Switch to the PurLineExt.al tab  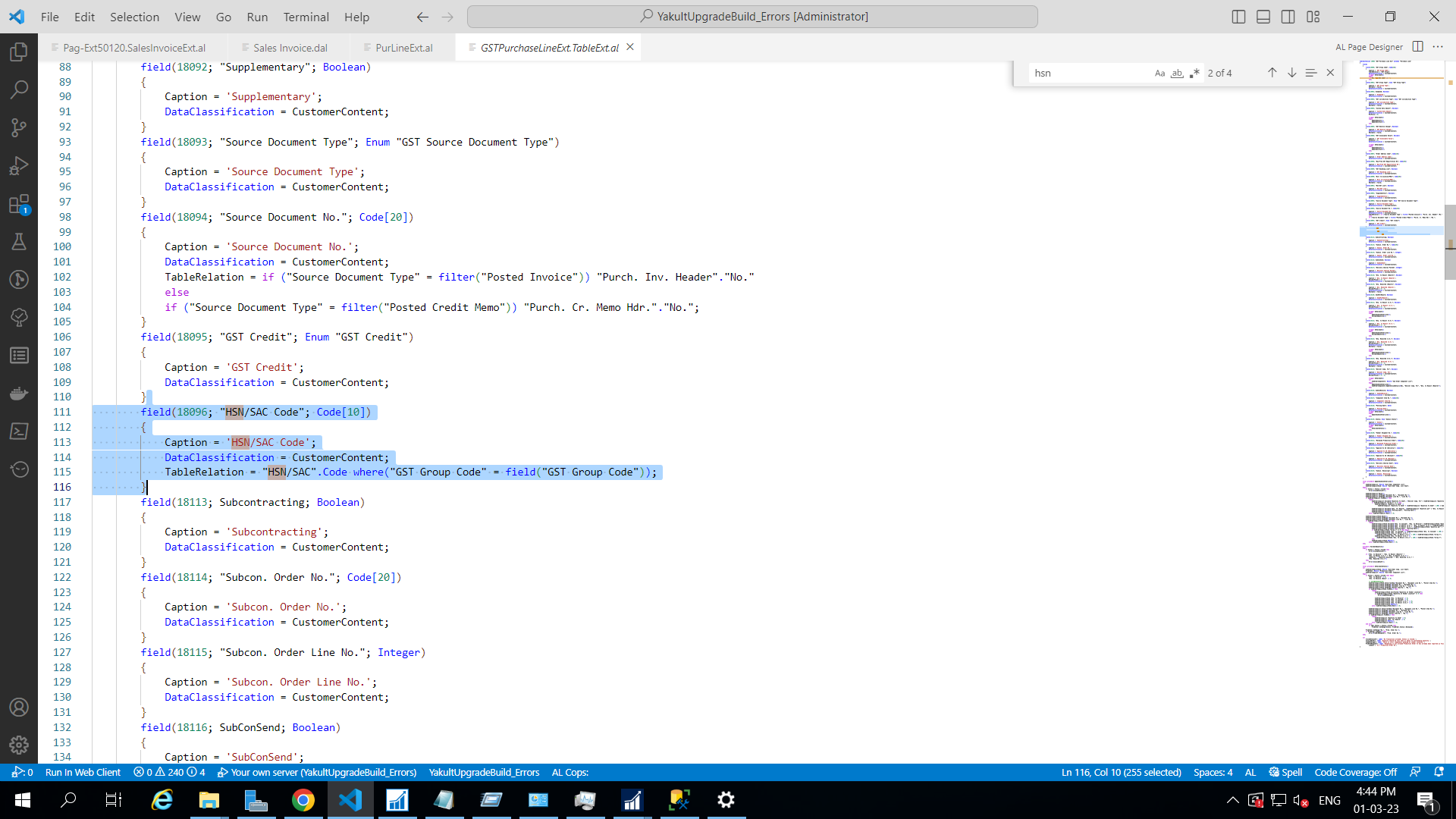pyautogui.click(x=403, y=47)
